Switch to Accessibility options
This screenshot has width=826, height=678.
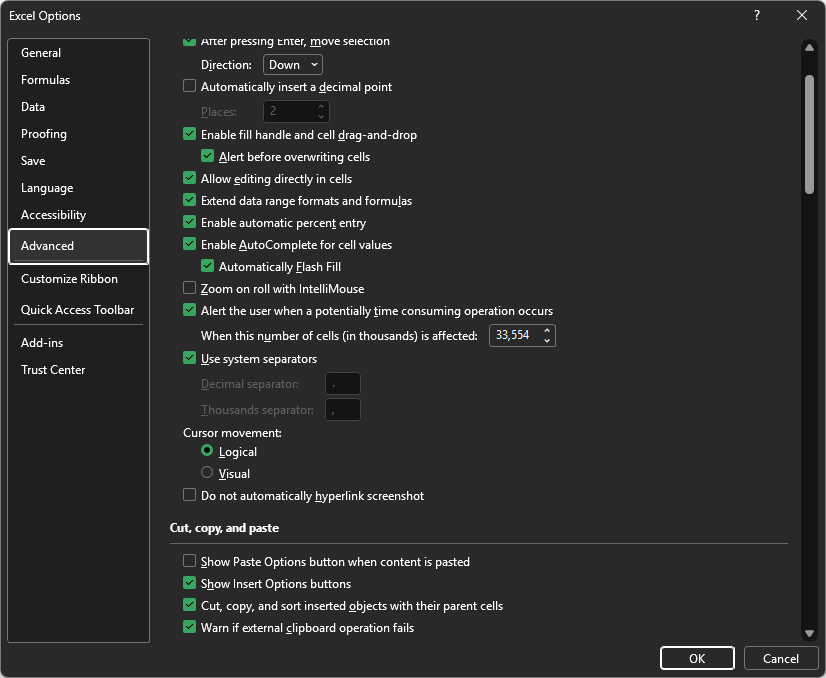(78, 215)
